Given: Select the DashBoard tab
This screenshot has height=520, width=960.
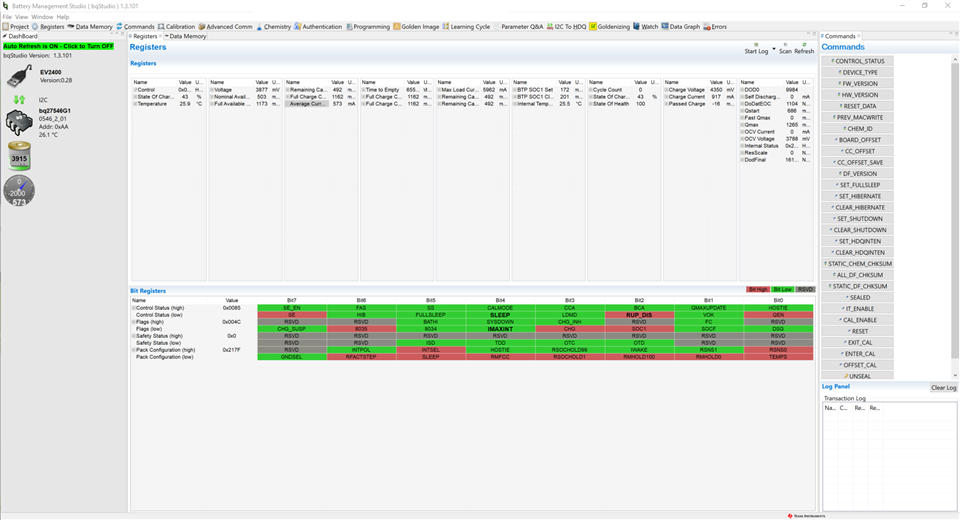Looking at the screenshot, I should (x=20, y=37).
